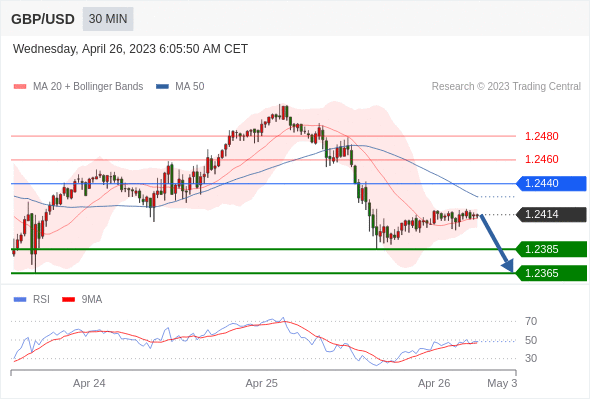This screenshot has height=400, width=590.
Task: Click the 1.2480 resistance label
Action: (541, 136)
